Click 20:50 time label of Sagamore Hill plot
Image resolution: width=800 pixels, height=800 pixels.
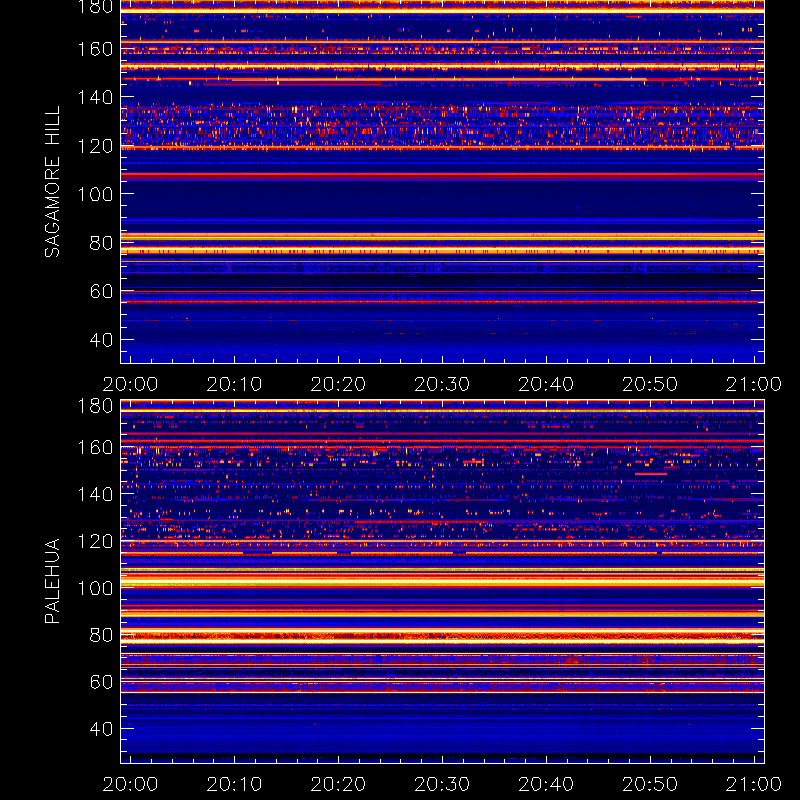(x=650, y=384)
